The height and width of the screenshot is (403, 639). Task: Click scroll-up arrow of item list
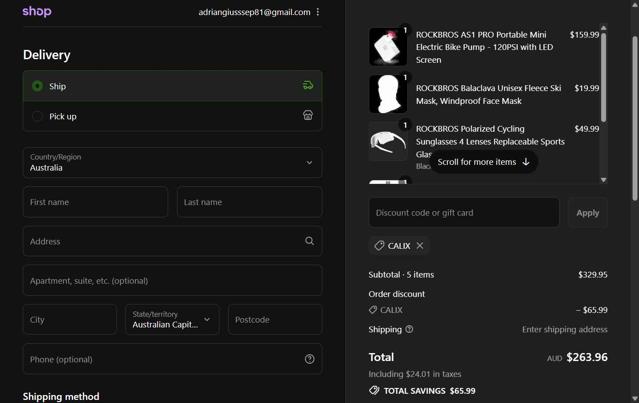coord(604,28)
